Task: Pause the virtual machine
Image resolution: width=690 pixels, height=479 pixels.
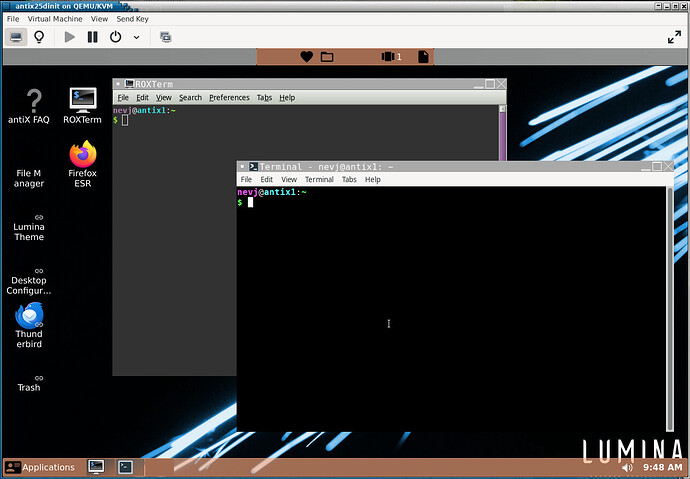Action: tap(92, 37)
